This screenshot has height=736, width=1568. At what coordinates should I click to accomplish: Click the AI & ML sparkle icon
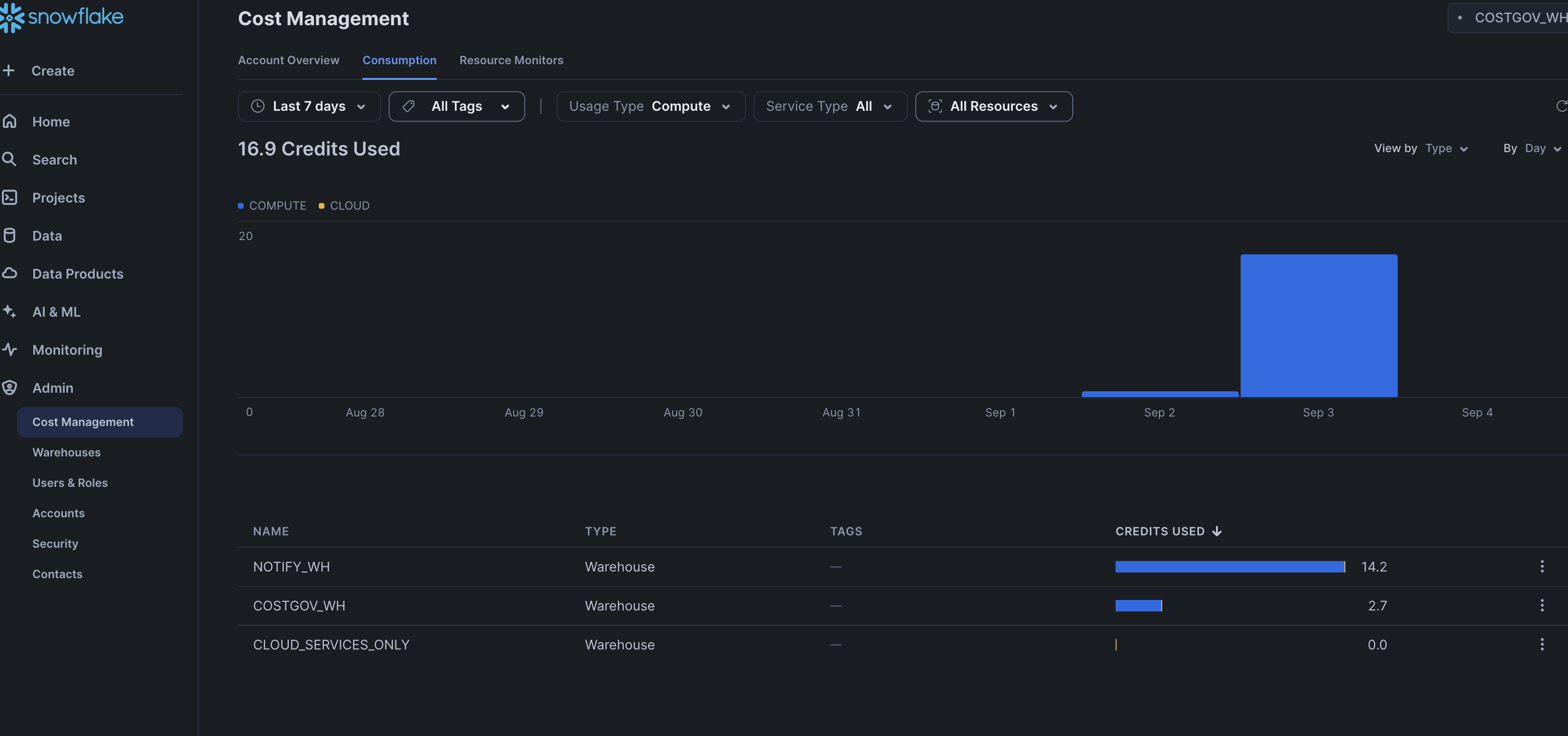[x=9, y=311]
